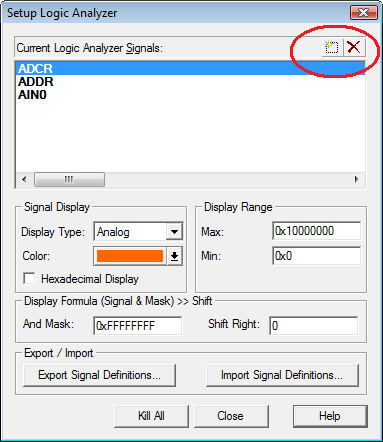
Task: Click the signal list left scroll arrow
Action: tap(24, 179)
